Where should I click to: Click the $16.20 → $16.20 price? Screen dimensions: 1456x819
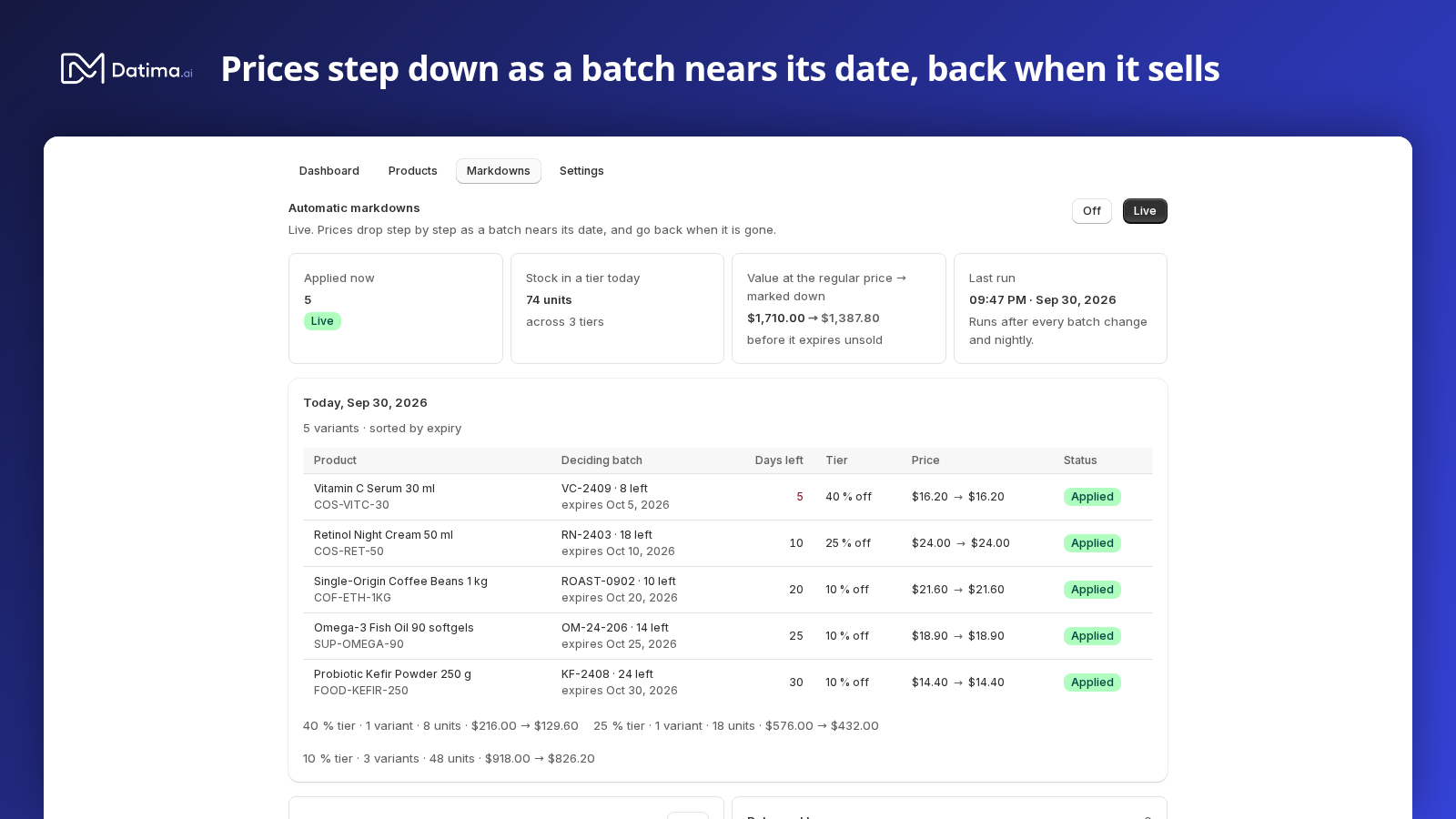(x=958, y=497)
